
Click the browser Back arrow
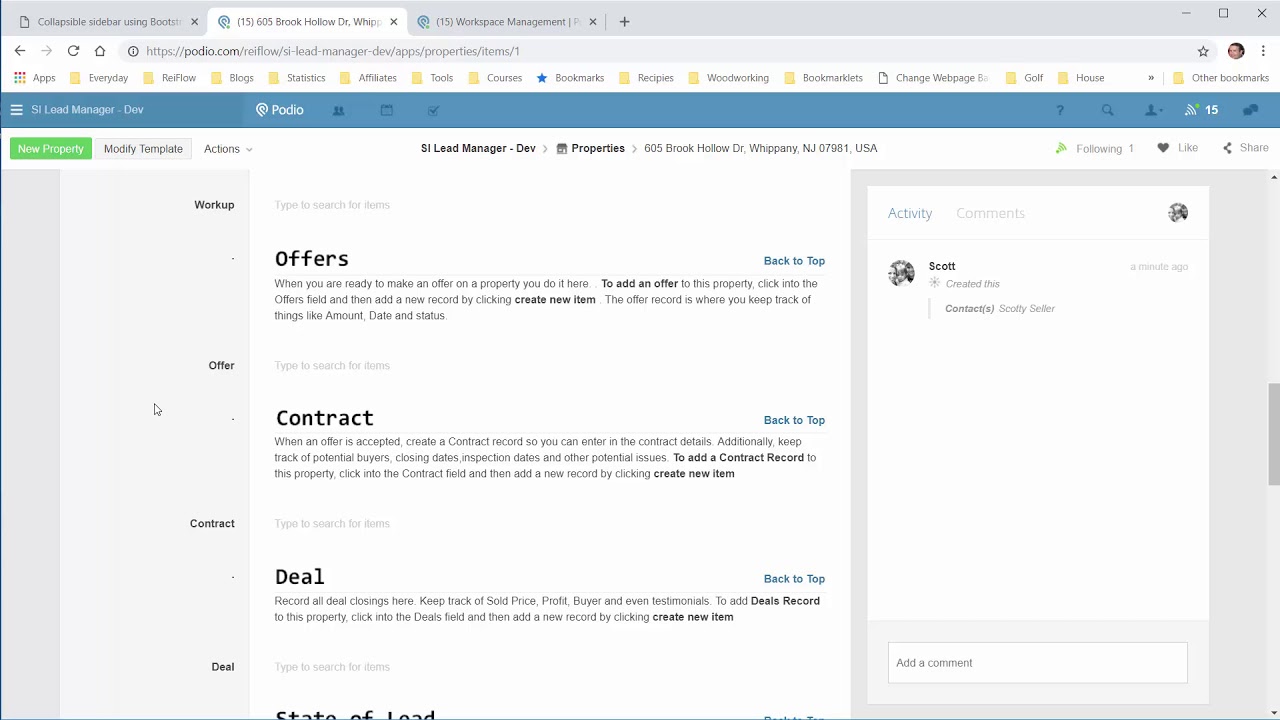pos(20,51)
